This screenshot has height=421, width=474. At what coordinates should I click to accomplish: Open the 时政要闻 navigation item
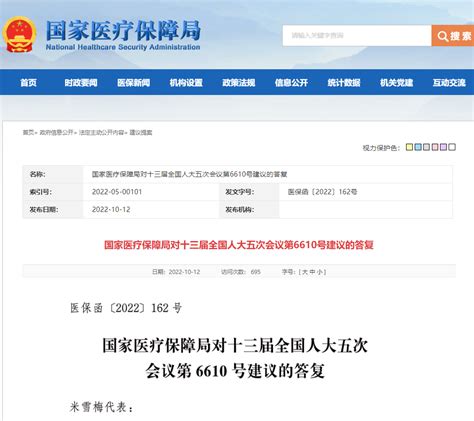81,82
